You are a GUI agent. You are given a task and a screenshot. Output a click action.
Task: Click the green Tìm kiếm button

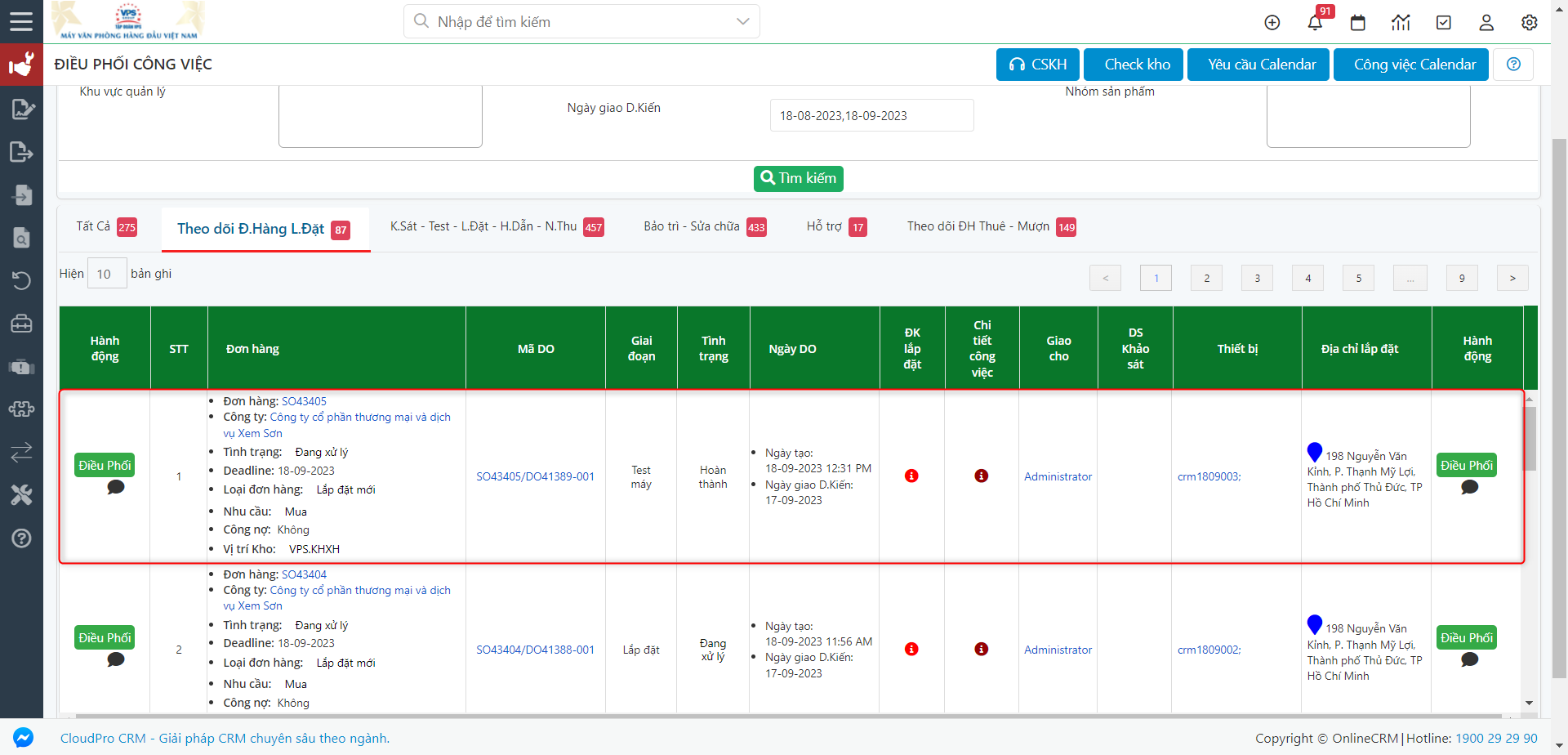[799, 178]
